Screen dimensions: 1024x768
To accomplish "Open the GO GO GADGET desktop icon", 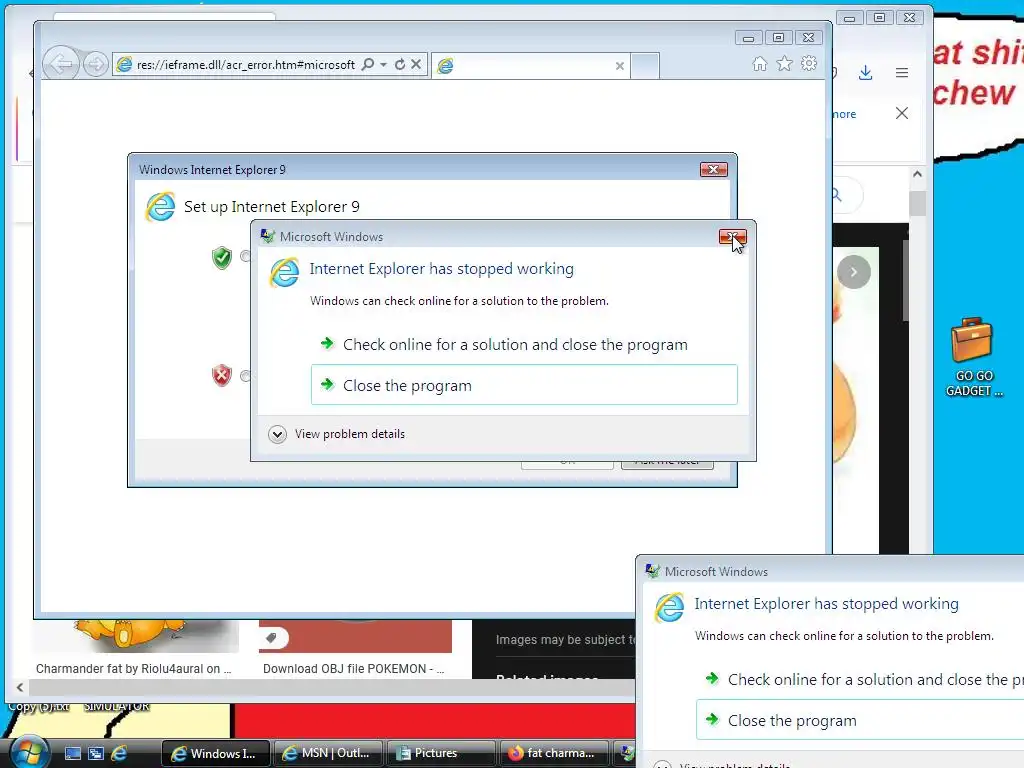I will click(973, 357).
